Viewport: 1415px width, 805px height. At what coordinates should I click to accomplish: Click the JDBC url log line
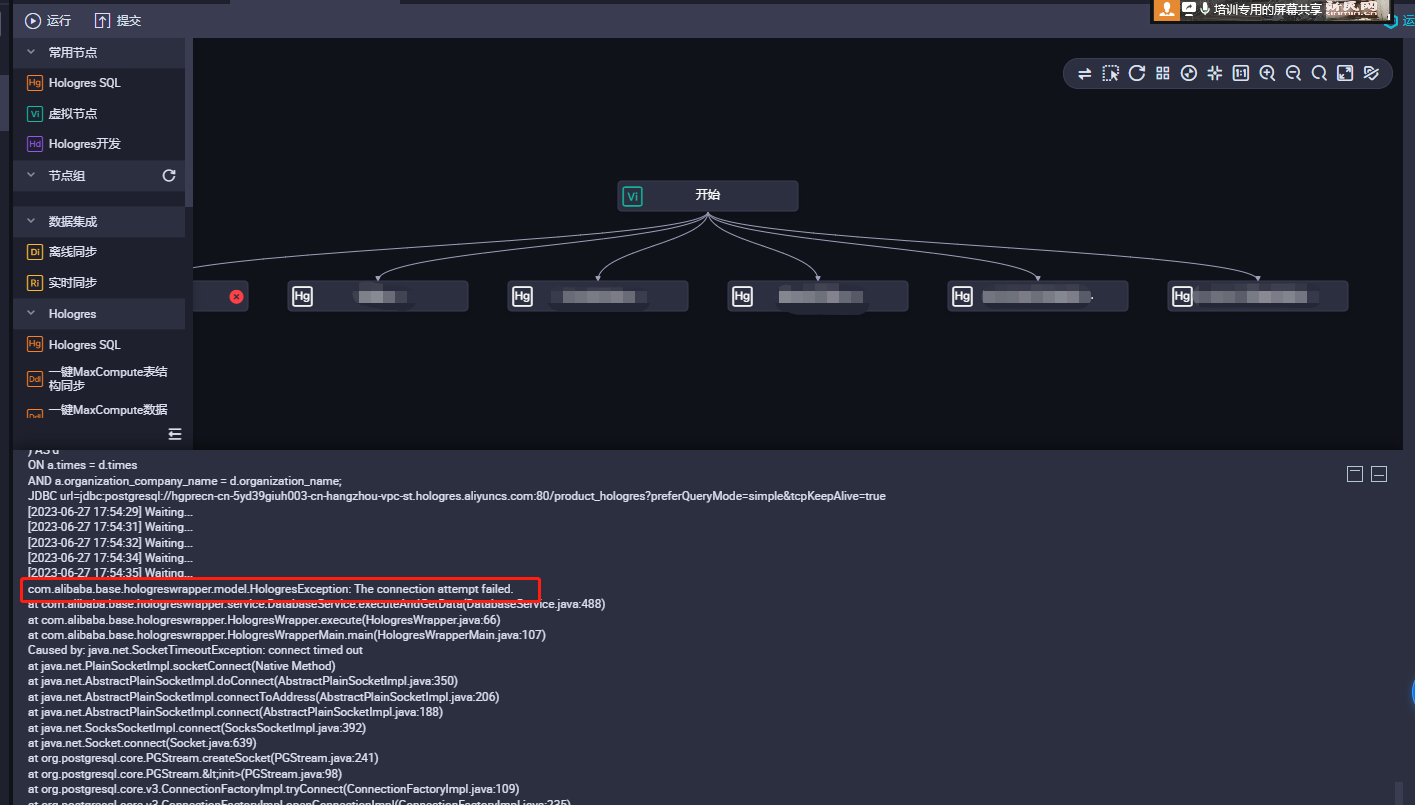click(x=456, y=496)
